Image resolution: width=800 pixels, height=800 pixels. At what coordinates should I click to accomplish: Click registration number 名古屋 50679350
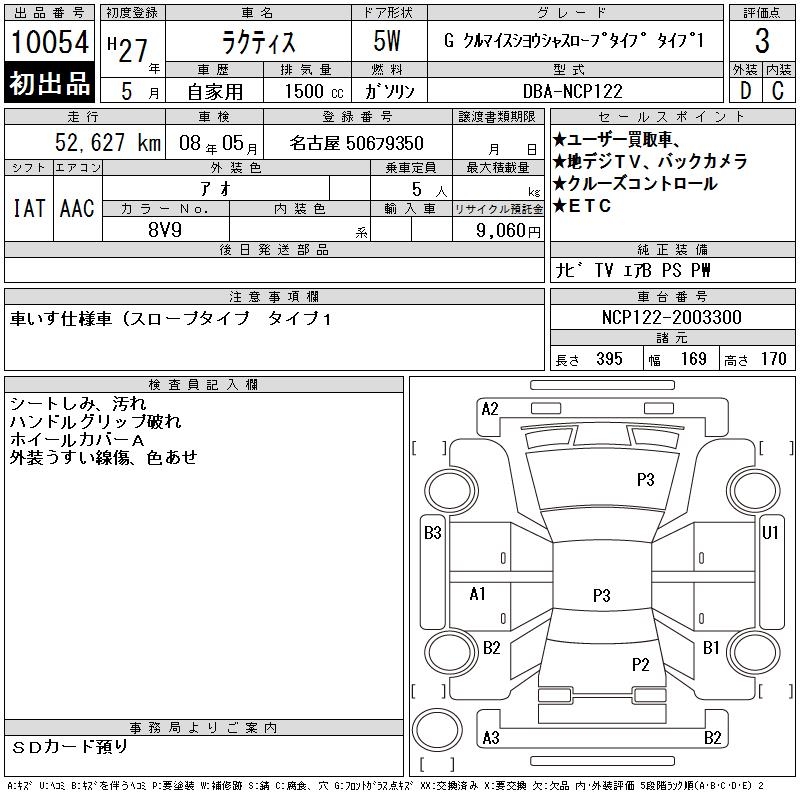[x=357, y=143]
